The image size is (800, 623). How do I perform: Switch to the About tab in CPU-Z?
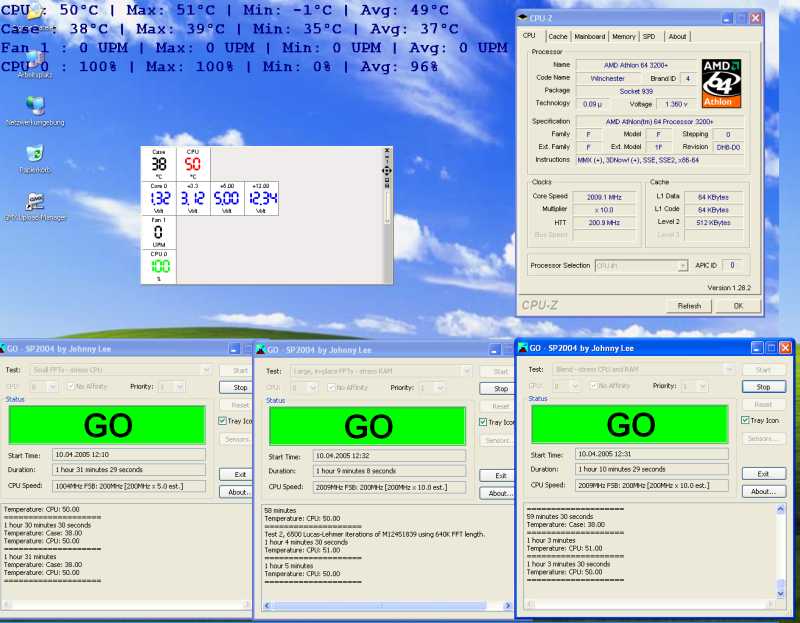pos(678,37)
